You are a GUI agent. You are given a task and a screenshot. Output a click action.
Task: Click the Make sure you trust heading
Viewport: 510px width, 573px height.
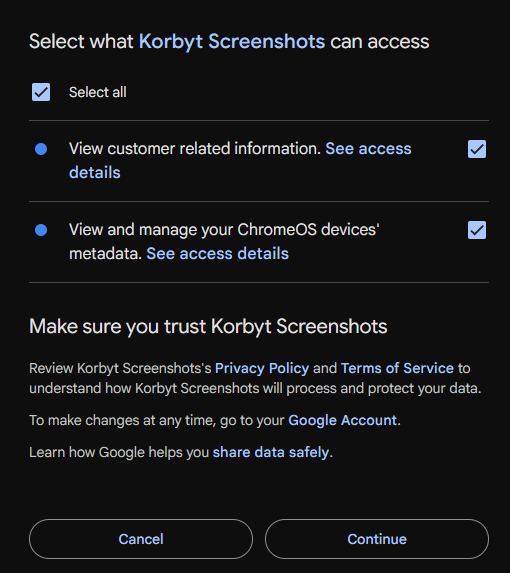(x=208, y=326)
